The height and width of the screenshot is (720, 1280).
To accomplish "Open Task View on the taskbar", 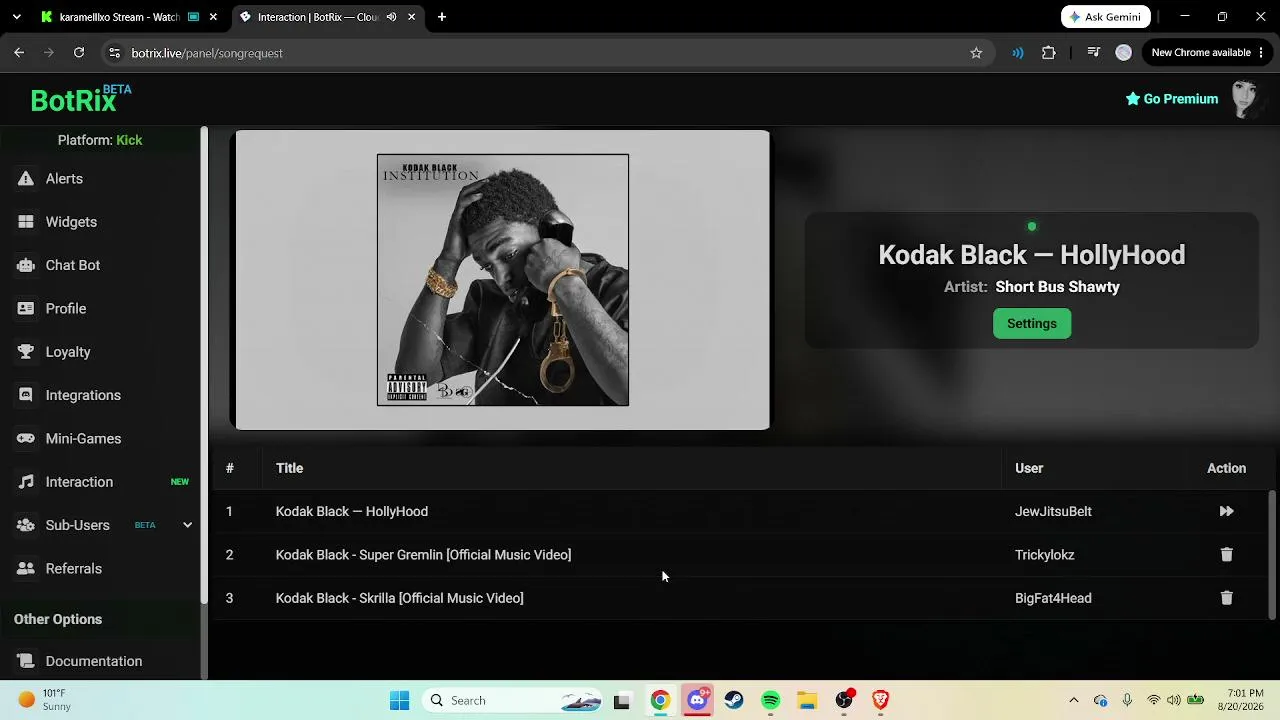I will (x=621, y=700).
